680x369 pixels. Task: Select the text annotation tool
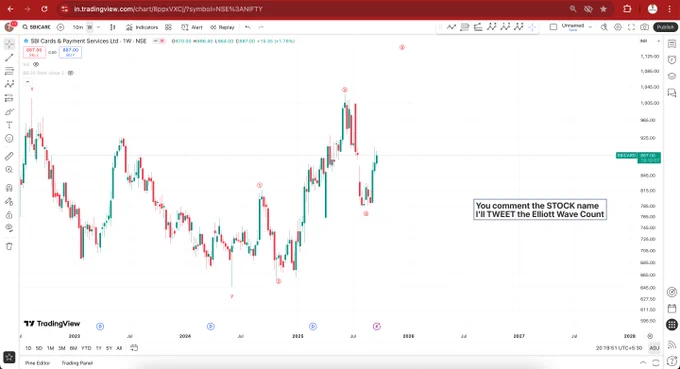[x=9, y=125]
